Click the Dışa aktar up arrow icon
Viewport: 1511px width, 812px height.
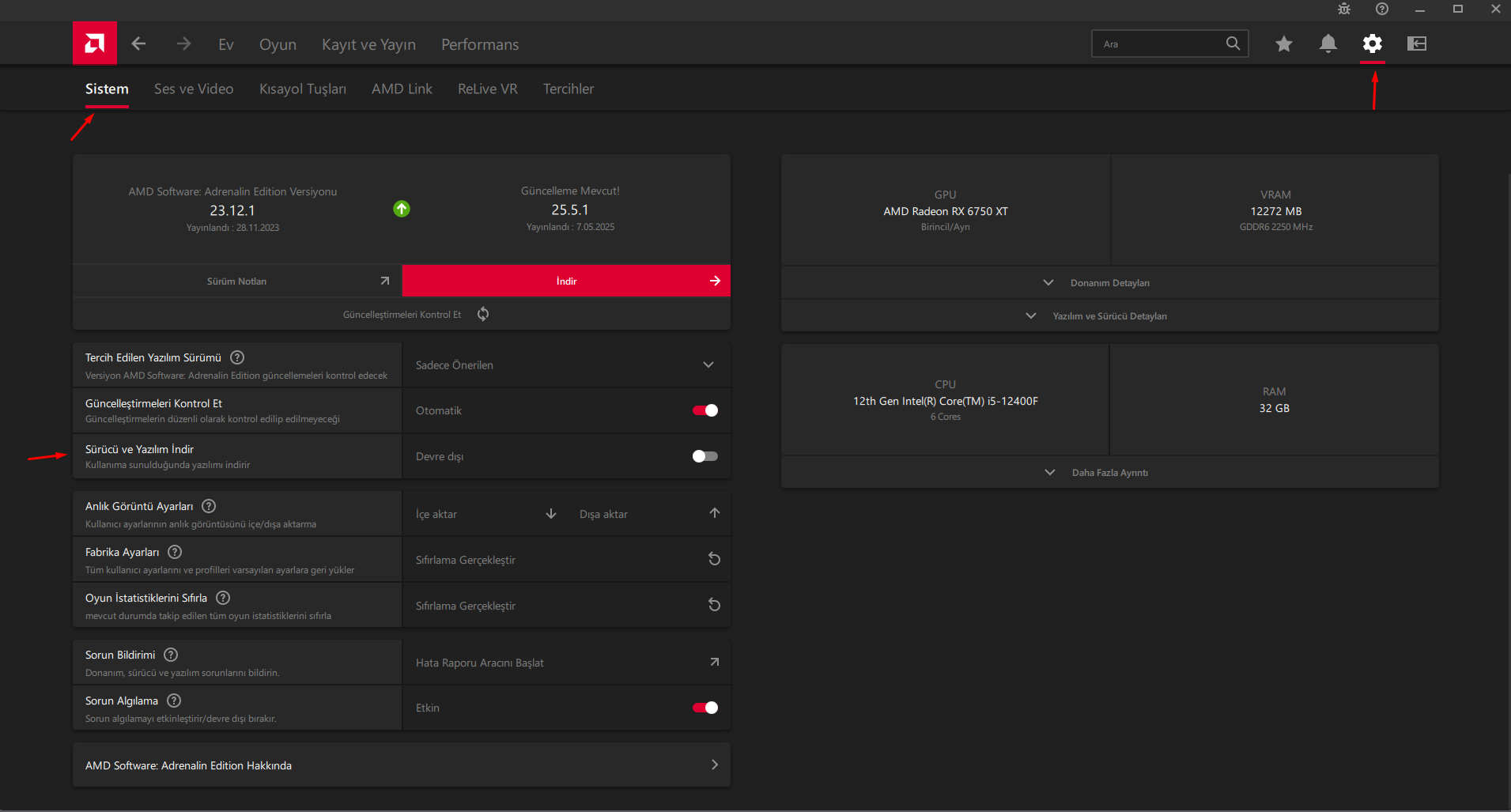715,513
